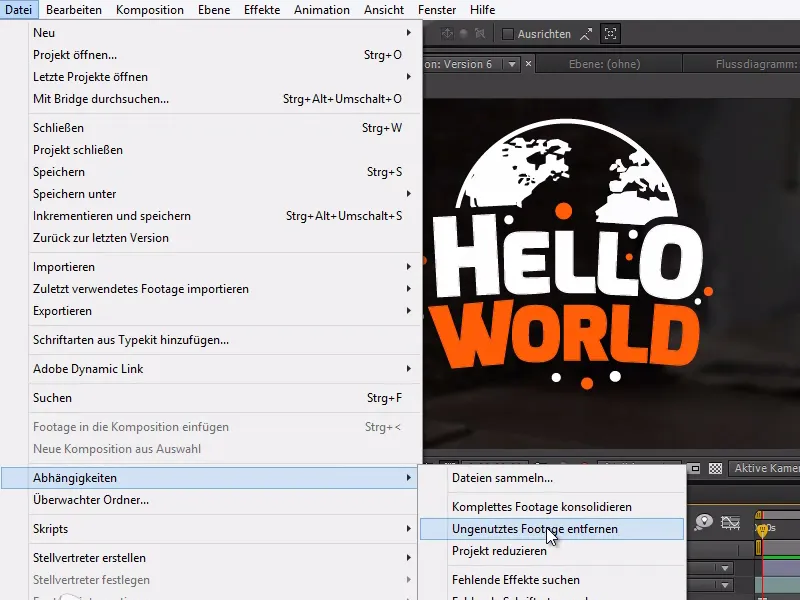The height and width of the screenshot is (600, 800).
Task: Open the Komposition menu
Action: point(149,10)
